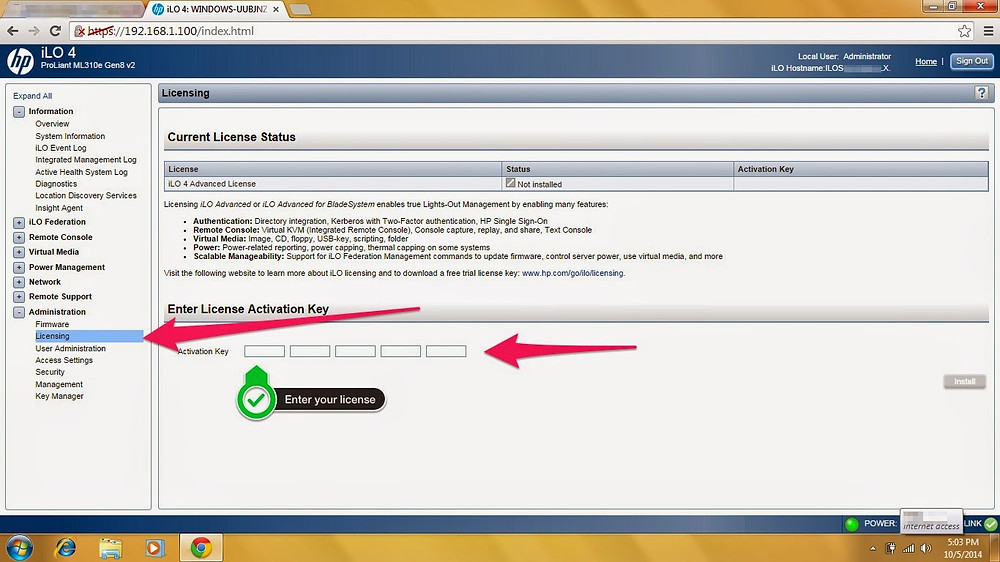Collapse the Administration section
Screen dimensions: 1000x562
point(19,312)
